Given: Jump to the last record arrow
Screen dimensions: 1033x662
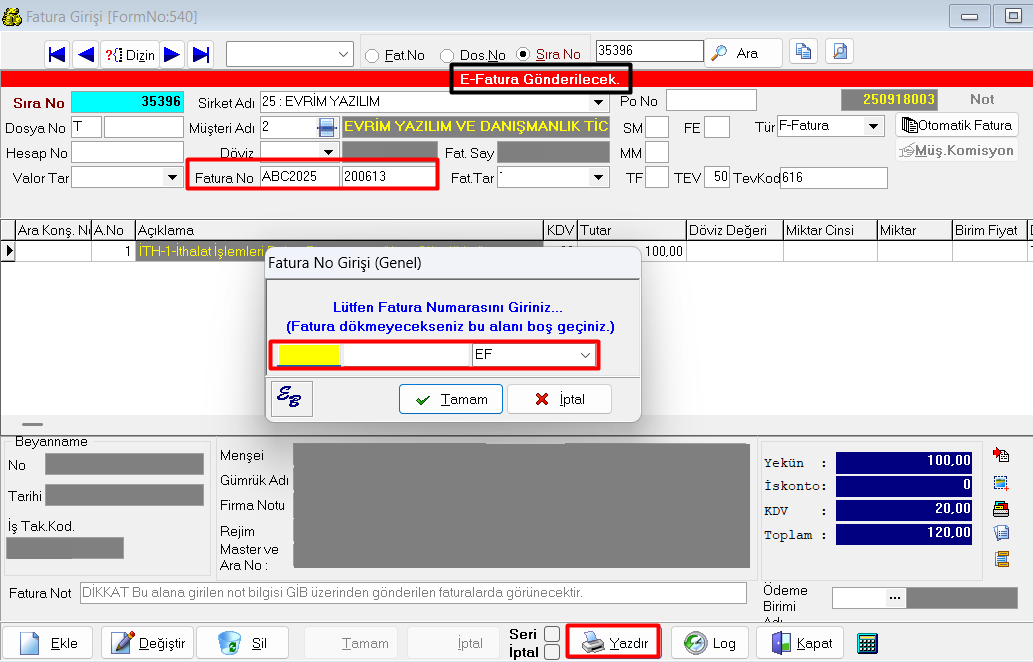Looking at the screenshot, I should click(x=200, y=54).
